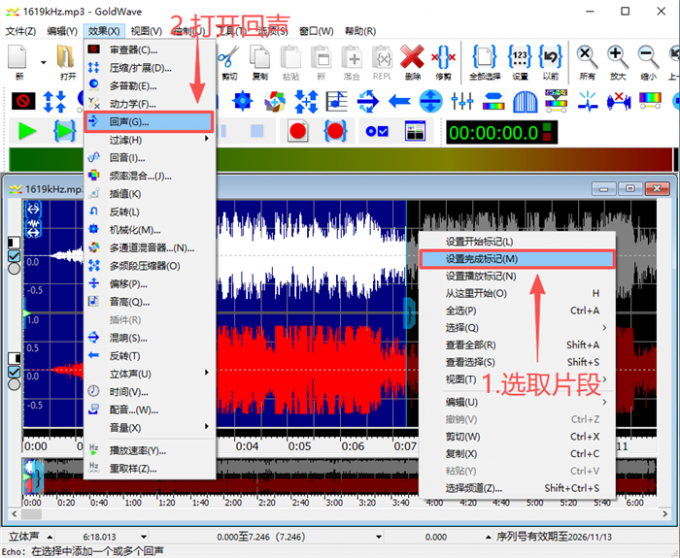Screen dimensions: 680x558
Task: Click the Mix toolbar icon
Action: [x=352, y=57]
